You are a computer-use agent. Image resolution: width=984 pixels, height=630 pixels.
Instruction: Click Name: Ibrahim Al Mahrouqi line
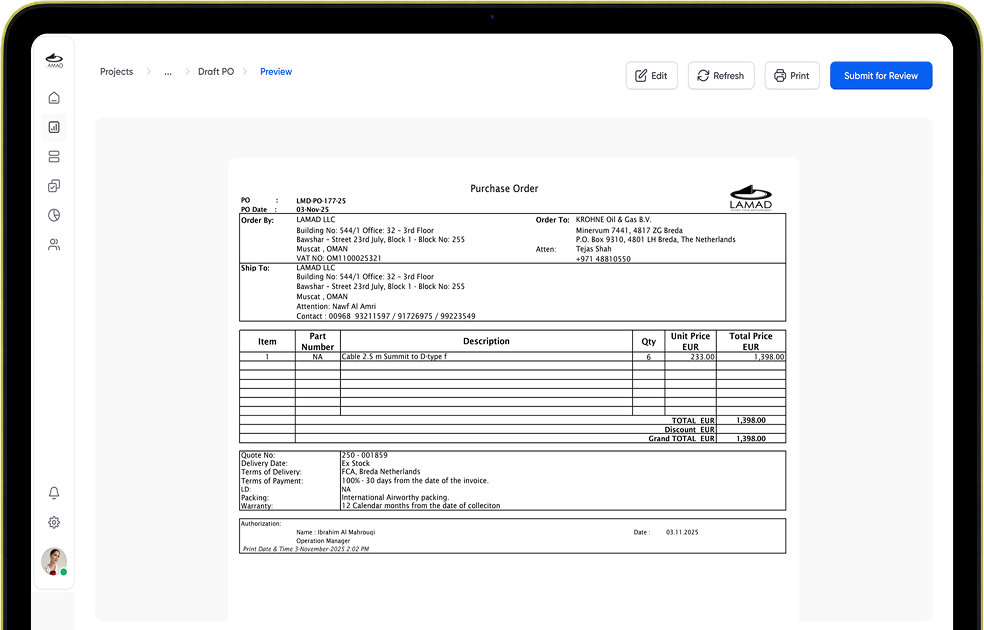pyautogui.click(x=336, y=532)
